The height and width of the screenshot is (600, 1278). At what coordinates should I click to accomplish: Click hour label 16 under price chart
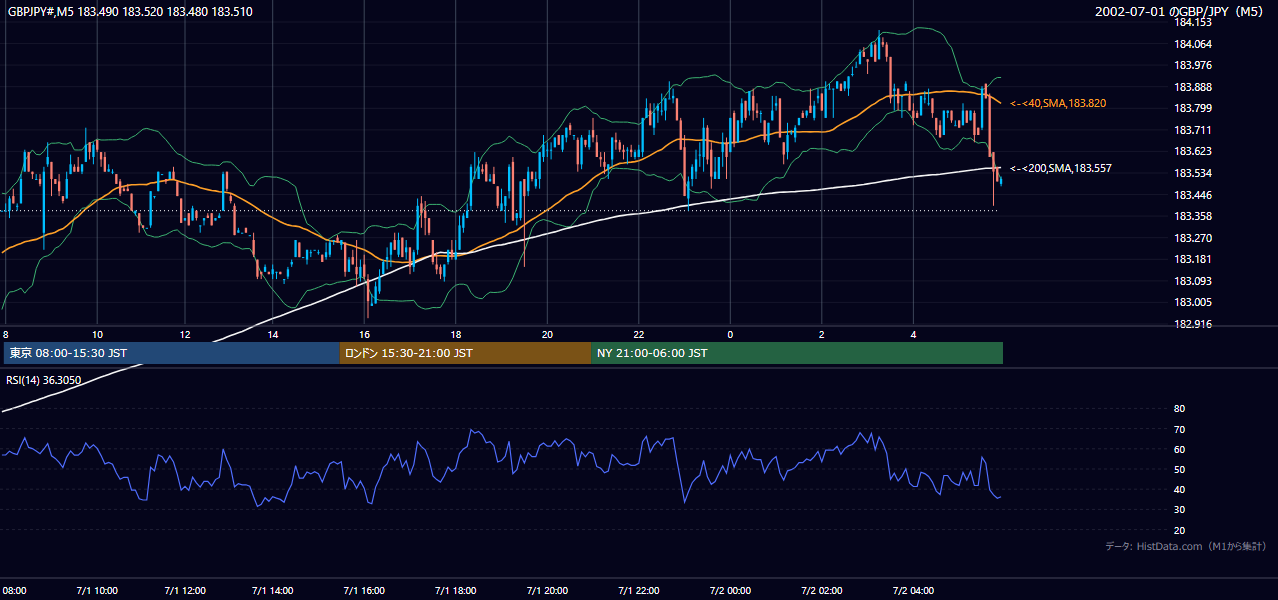click(x=365, y=334)
